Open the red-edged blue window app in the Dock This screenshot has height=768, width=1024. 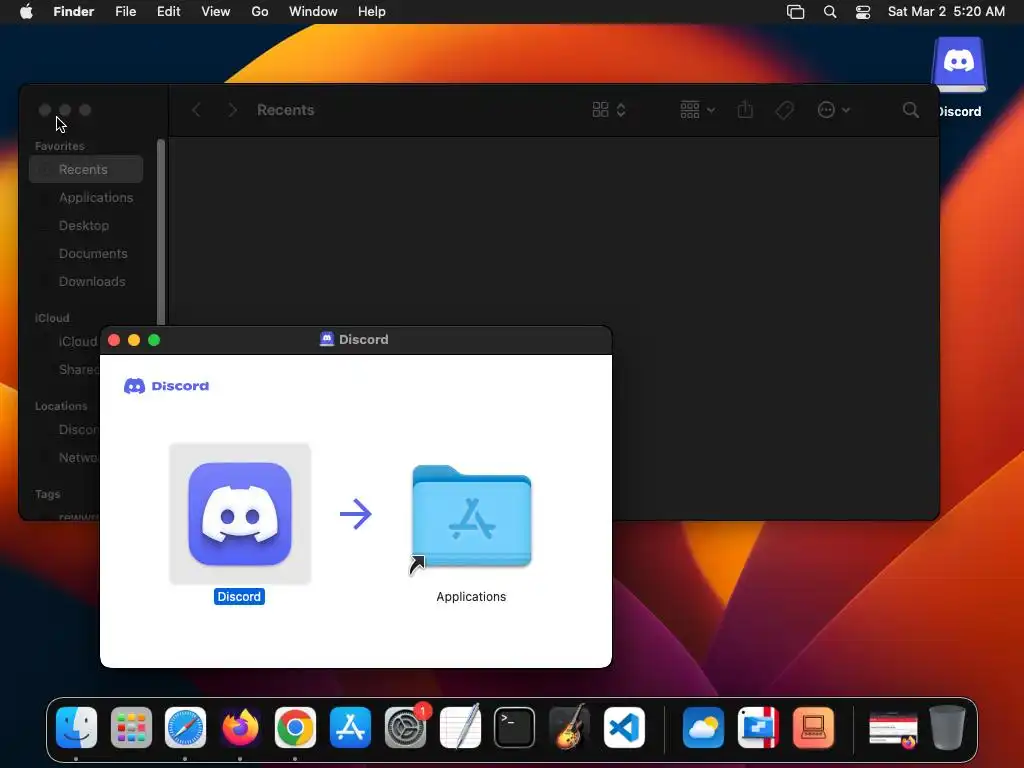(758, 728)
